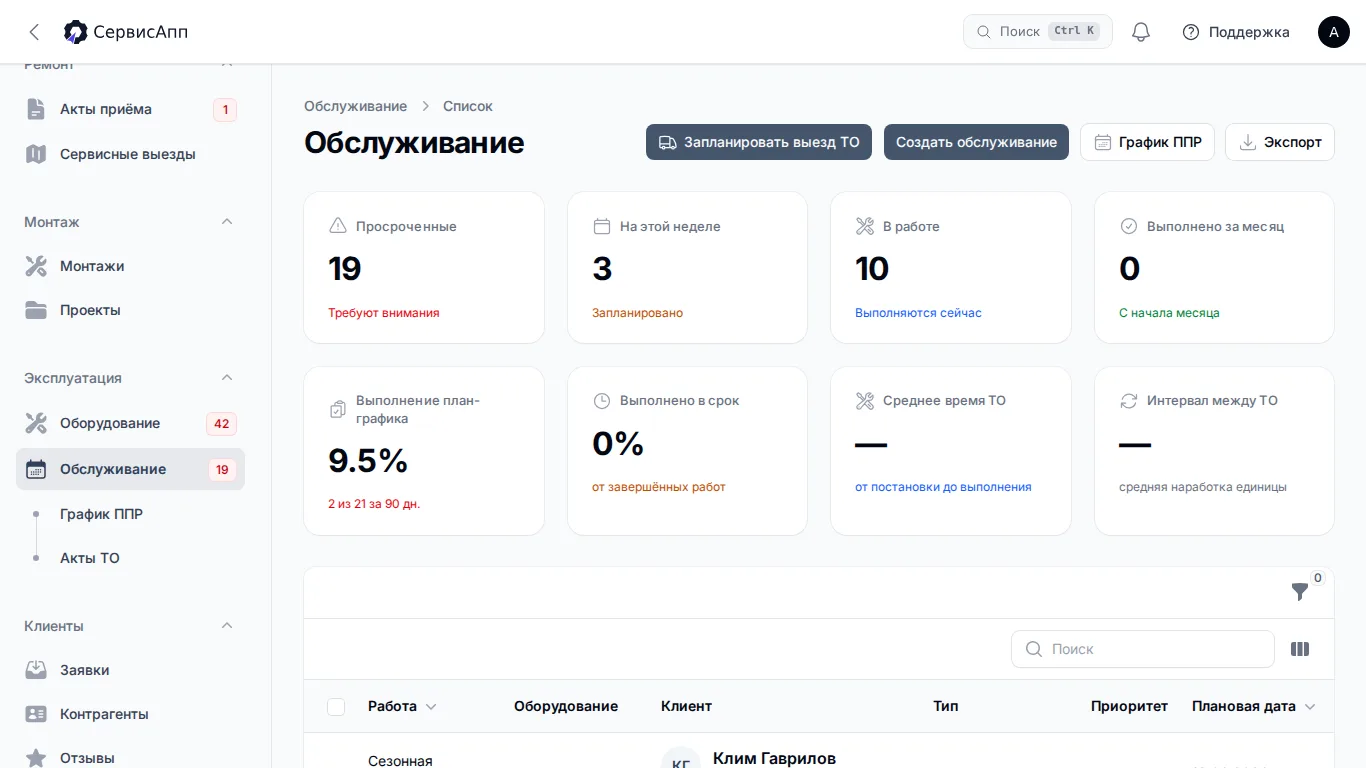Click Интервал между ТО refresh icon
The height and width of the screenshot is (768, 1366).
(1129, 400)
